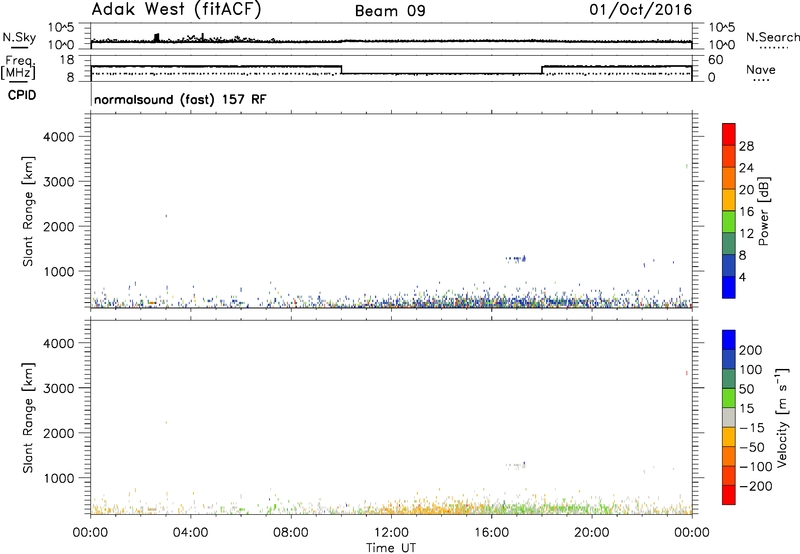Click the '28' tick on Power colorbar
The width and height of the screenshot is (800, 554).
tap(746, 146)
